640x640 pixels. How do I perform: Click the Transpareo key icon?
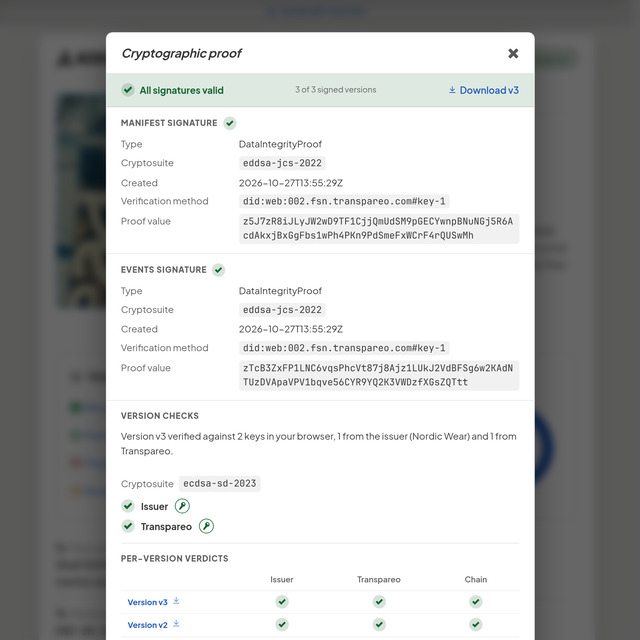(x=206, y=526)
